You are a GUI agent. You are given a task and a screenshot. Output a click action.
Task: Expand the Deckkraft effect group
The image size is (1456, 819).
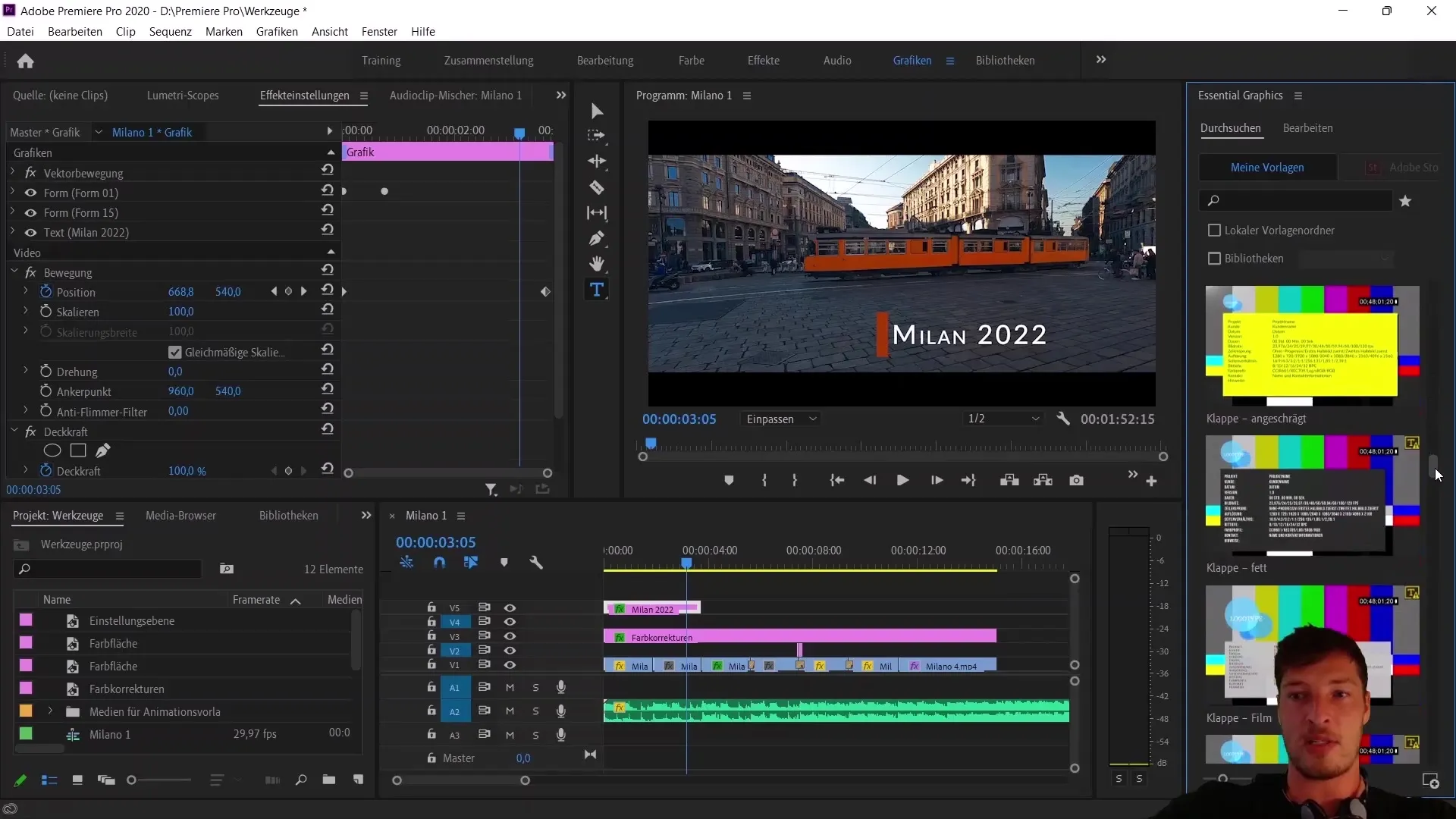[13, 431]
